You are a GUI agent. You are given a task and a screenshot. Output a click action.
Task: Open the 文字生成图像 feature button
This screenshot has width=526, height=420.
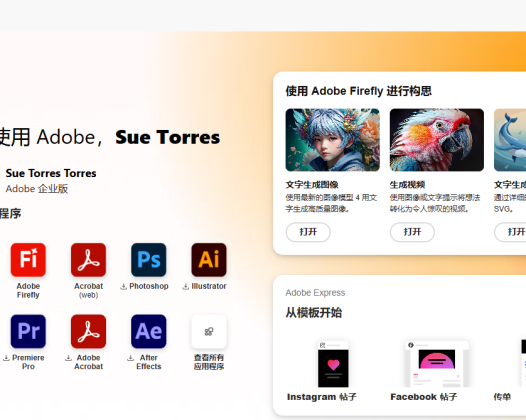coord(308,232)
